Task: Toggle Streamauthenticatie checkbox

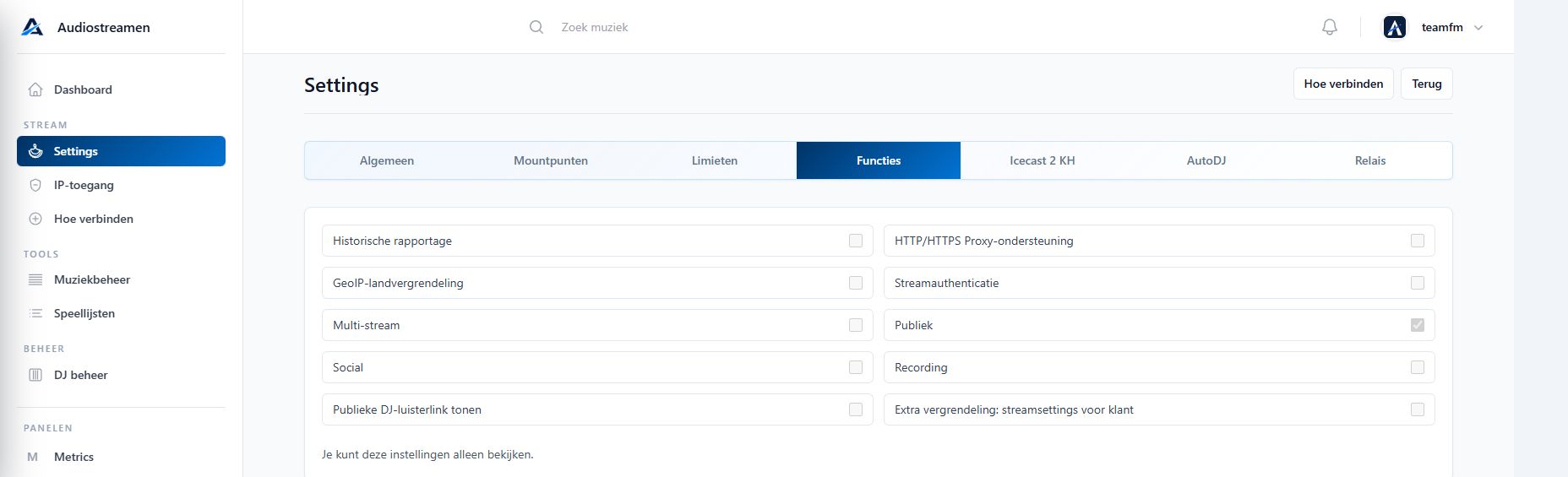Action: tap(1418, 283)
